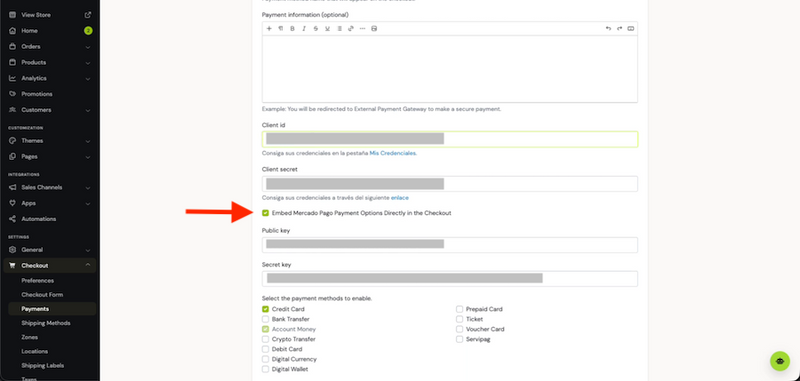
Task: Click the paragraph format icon in editor
Action: [x=281, y=29]
